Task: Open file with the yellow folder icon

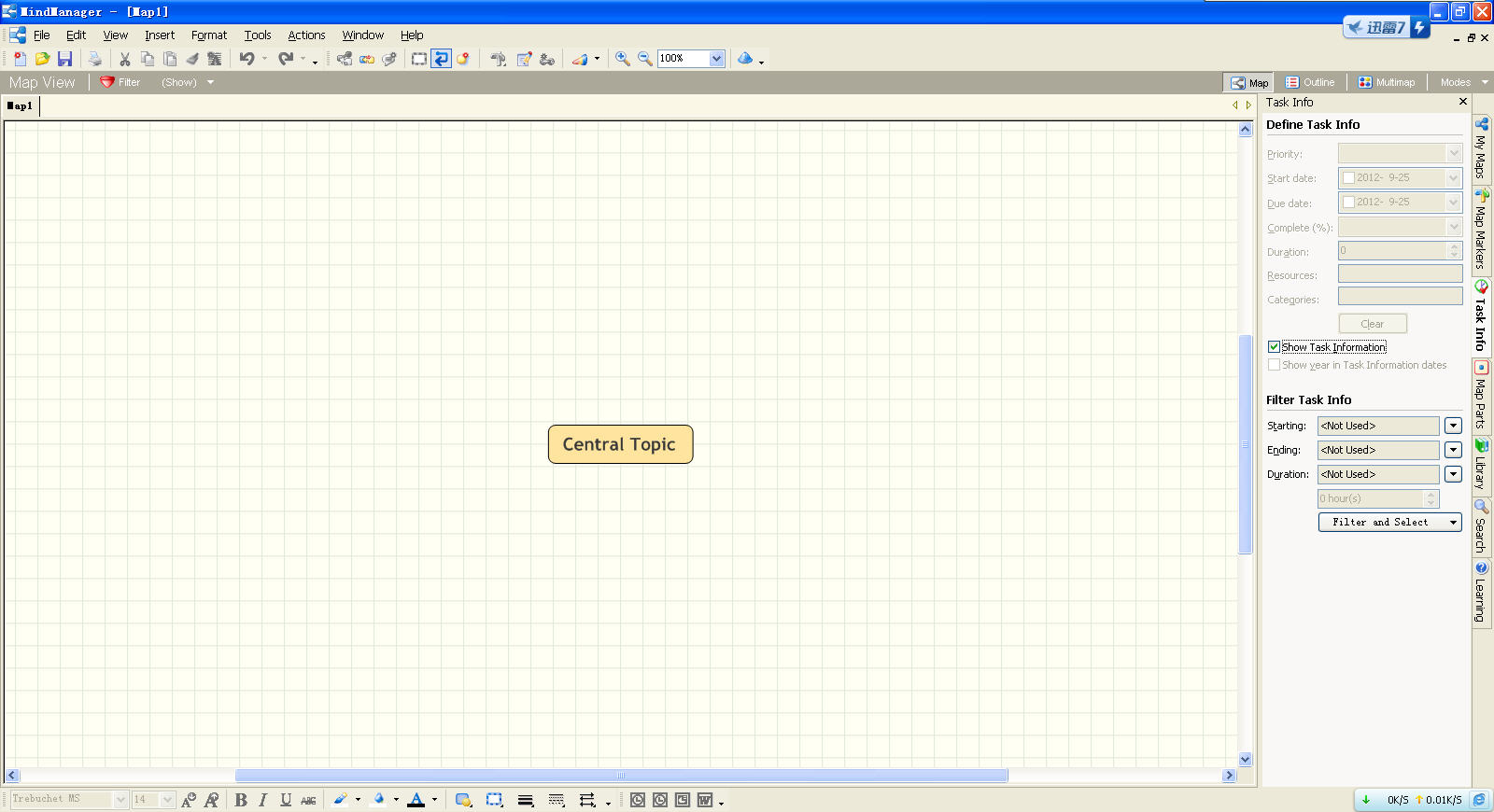Action: click(x=42, y=59)
